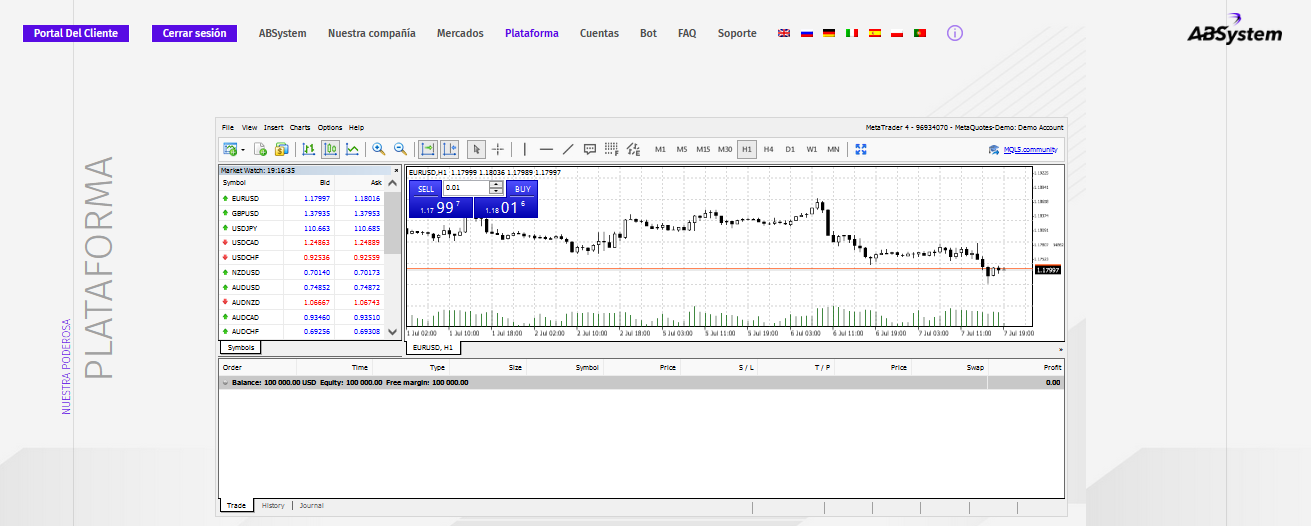Zoom in the chart with magnifier plus
This screenshot has height=526, width=1311.
(378, 149)
